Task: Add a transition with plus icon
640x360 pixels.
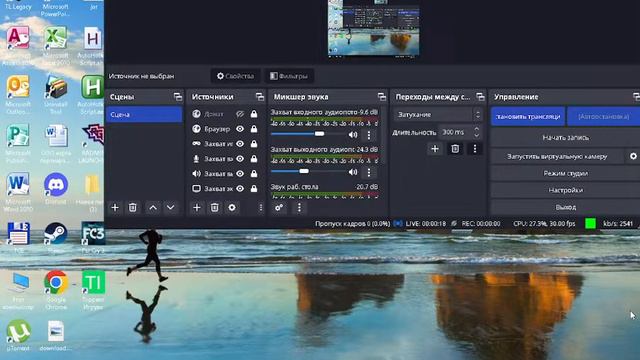Action: pyautogui.click(x=435, y=149)
